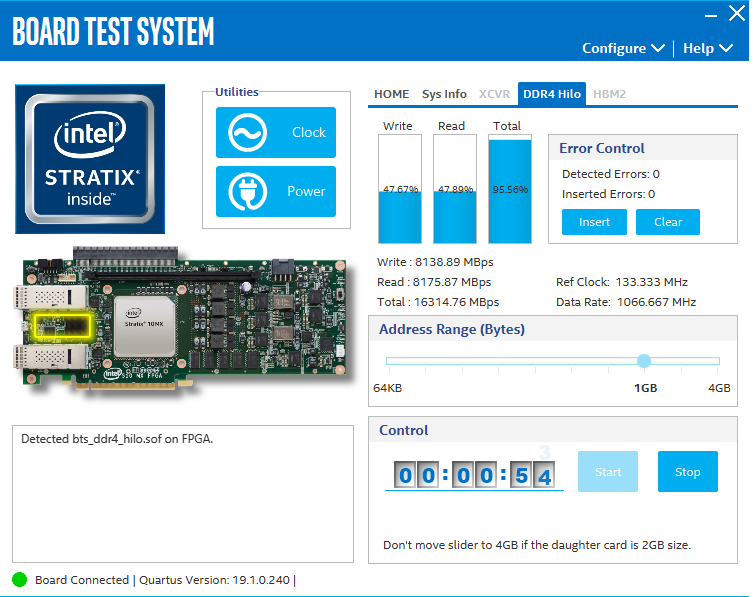Viewport: 754px width, 597px height.
Task: Select the DDR4 Hilo tab
Action: (552, 94)
